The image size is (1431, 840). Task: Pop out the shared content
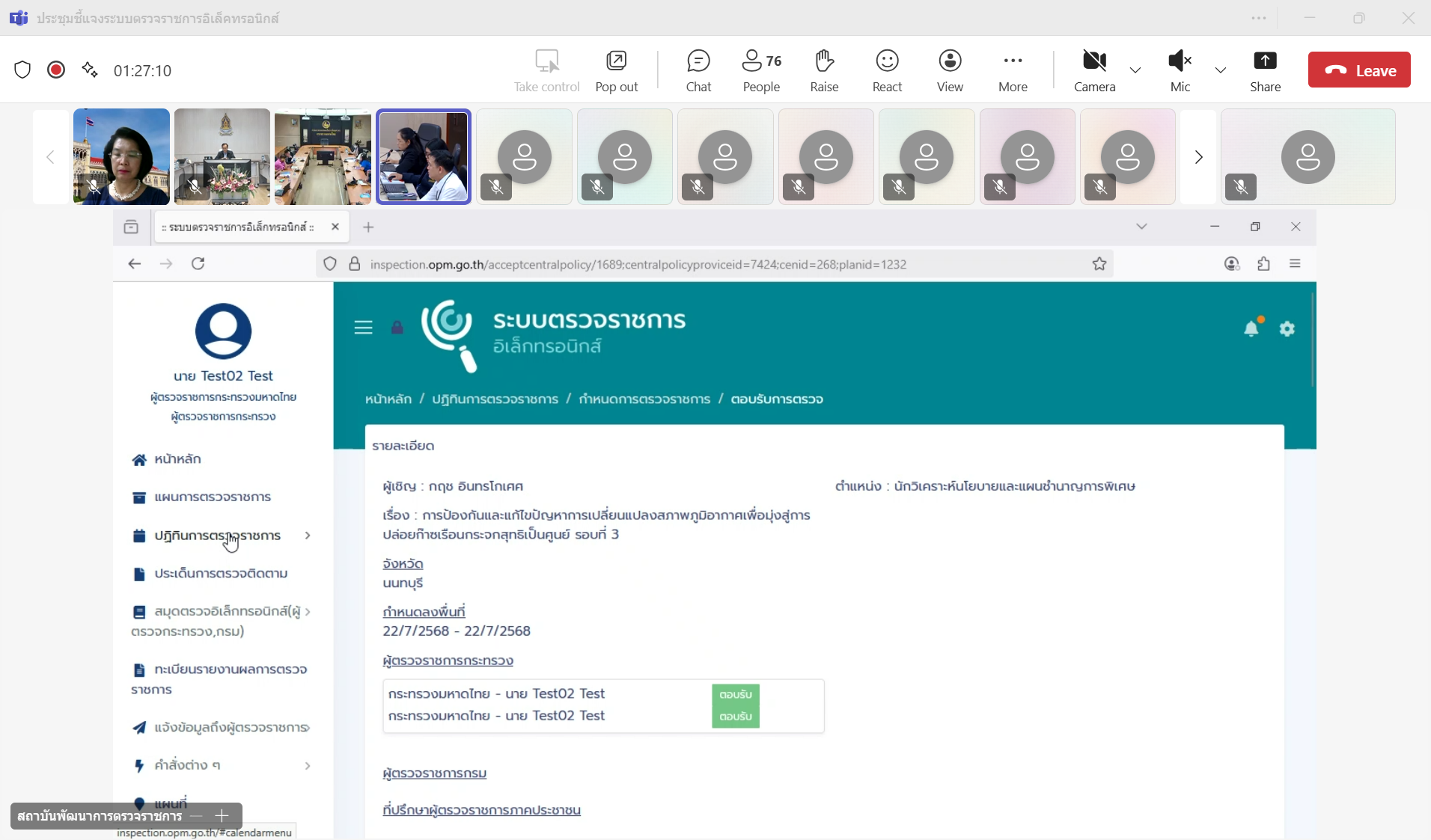[x=616, y=70]
